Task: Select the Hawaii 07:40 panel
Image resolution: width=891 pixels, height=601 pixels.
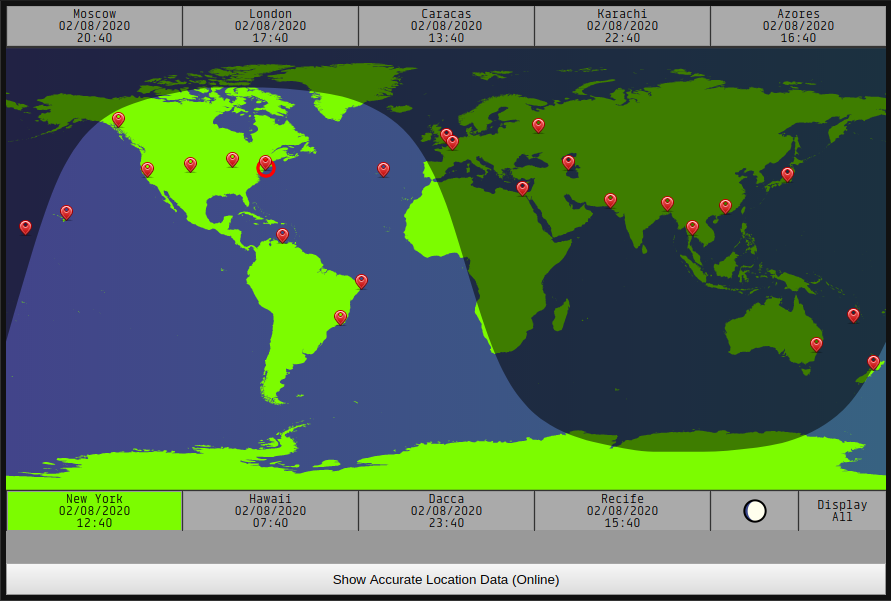Action: point(270,511)
